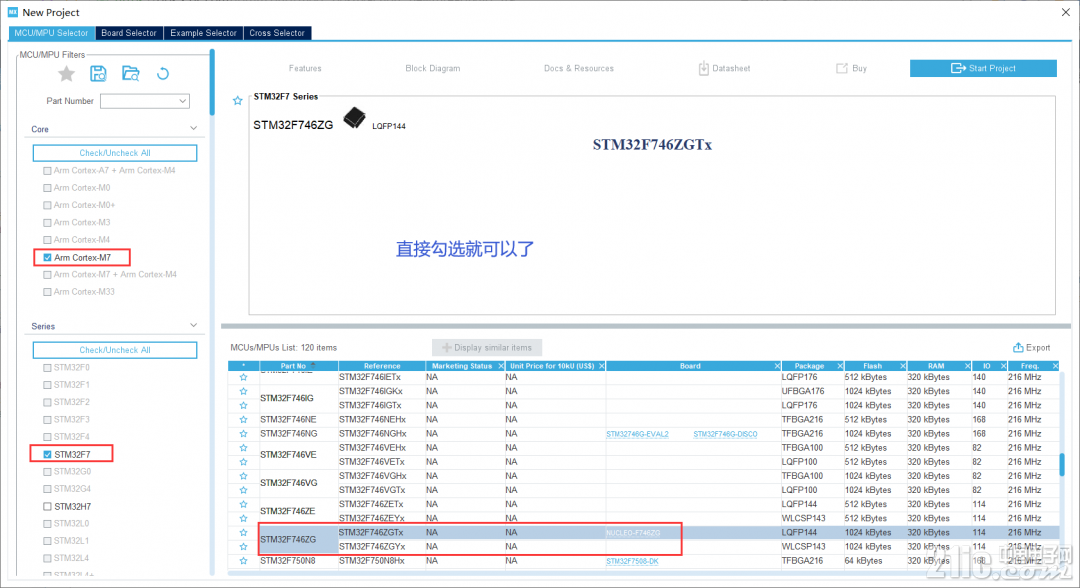This screenshot has width=1080, height=588.
Task: Close the New Project window
Action: (1066, 12)
